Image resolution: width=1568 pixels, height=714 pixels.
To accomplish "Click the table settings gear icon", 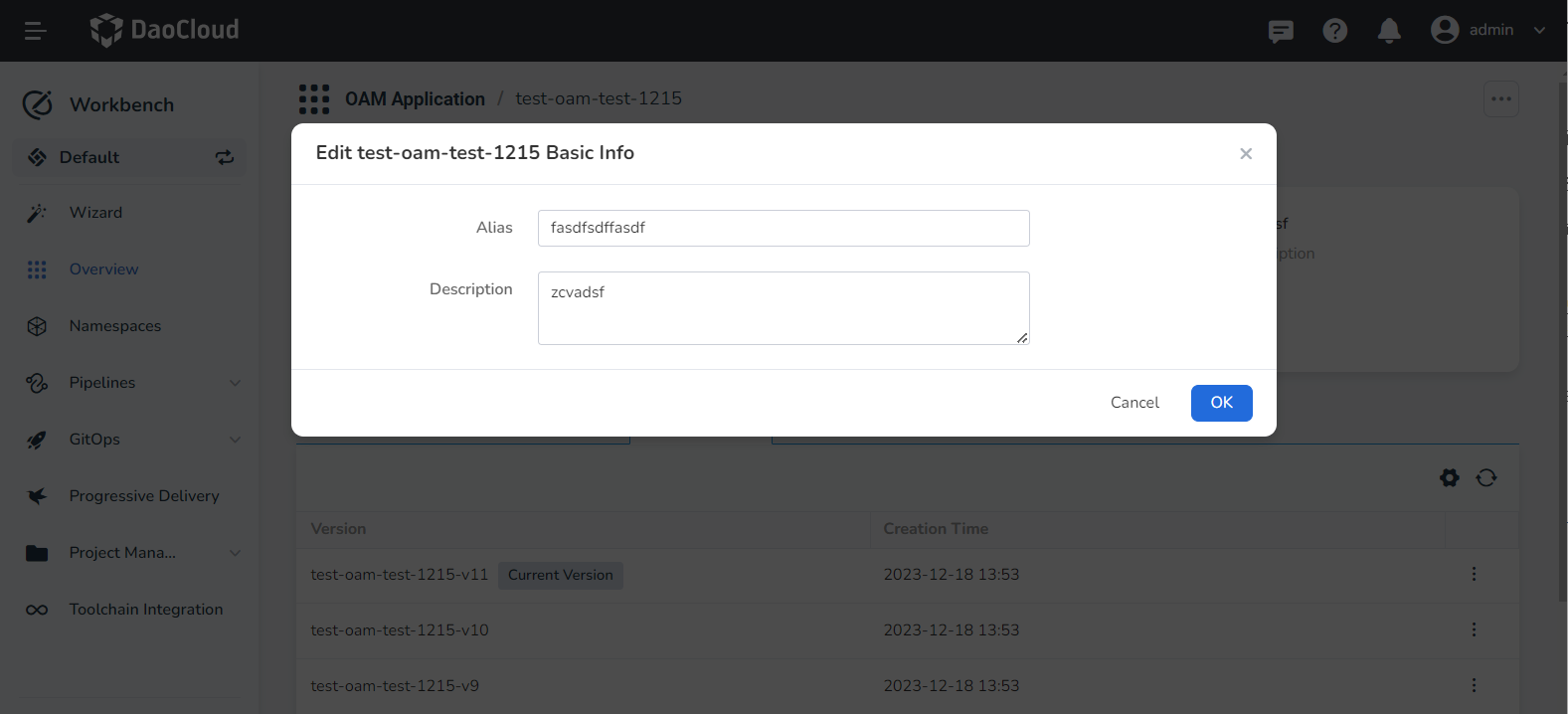I will pos(1450,478).
